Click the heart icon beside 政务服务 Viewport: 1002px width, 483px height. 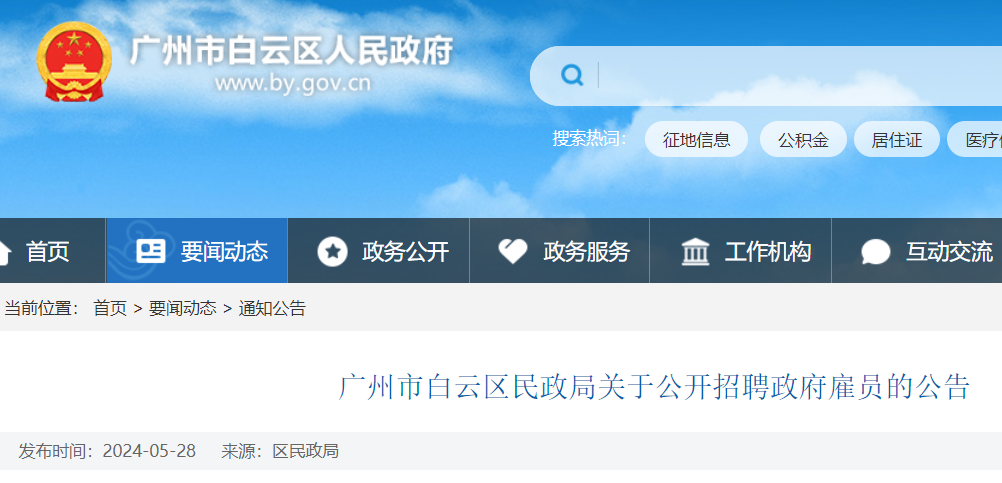(513, 251)
